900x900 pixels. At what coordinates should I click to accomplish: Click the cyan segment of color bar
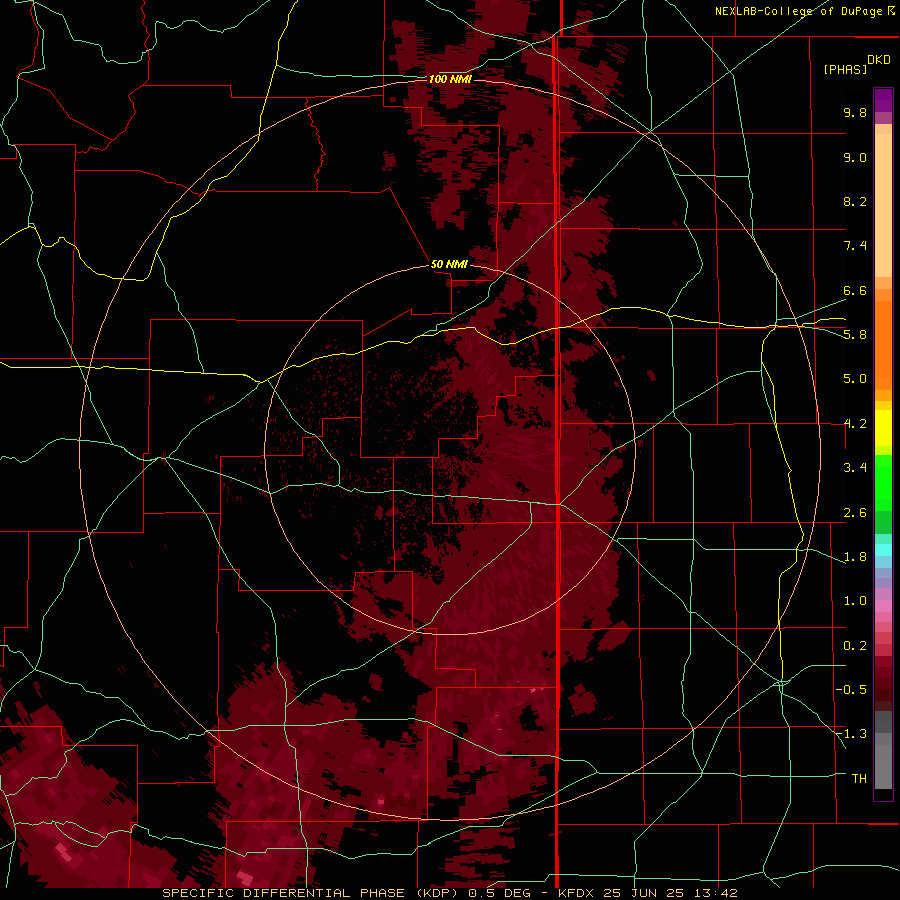point(883,550)
